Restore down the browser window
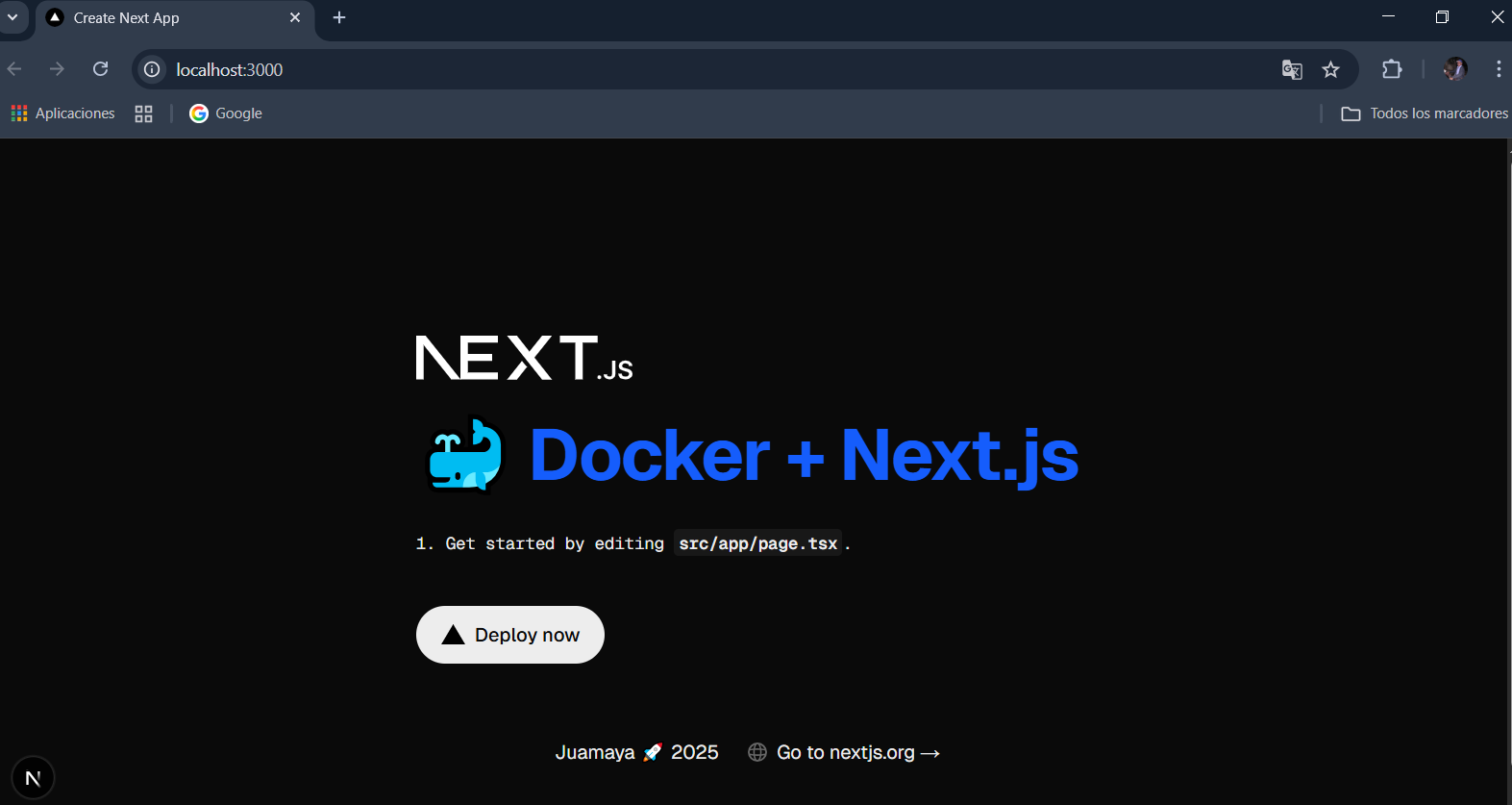1512x805 pixels. pyautogui.click(x=1442, y=16)
